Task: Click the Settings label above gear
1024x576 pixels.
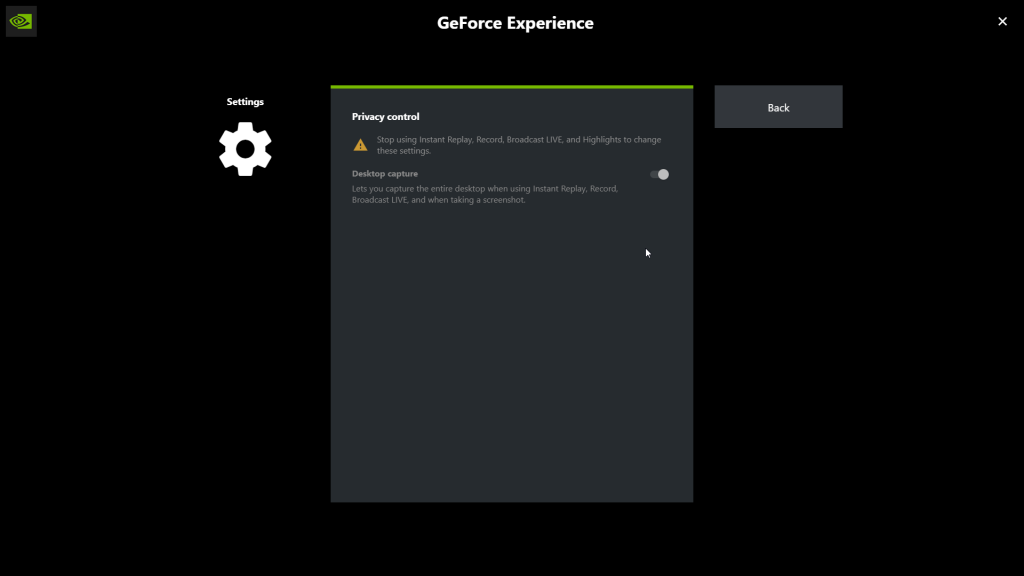Action: [245, 102]
